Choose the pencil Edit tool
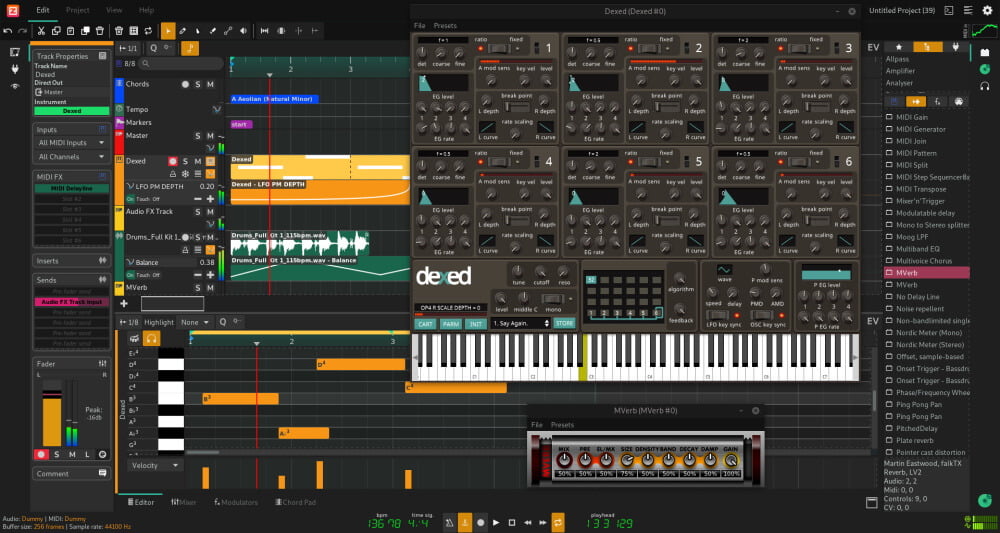This screenshot has height=533, width=1000. [x=183, y=31]
